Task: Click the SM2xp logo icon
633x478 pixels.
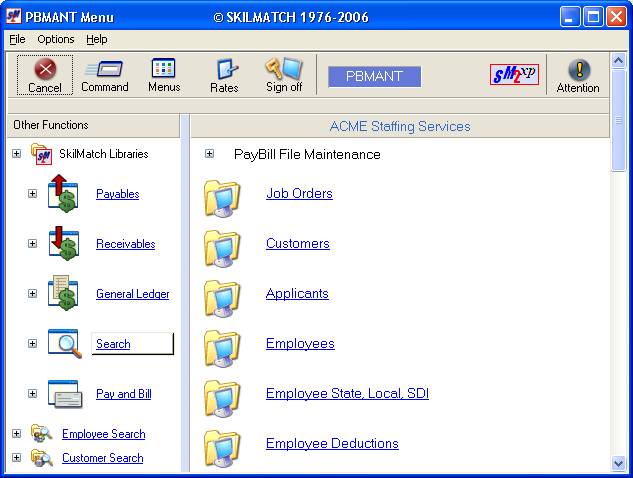Action: click(514, 74)
